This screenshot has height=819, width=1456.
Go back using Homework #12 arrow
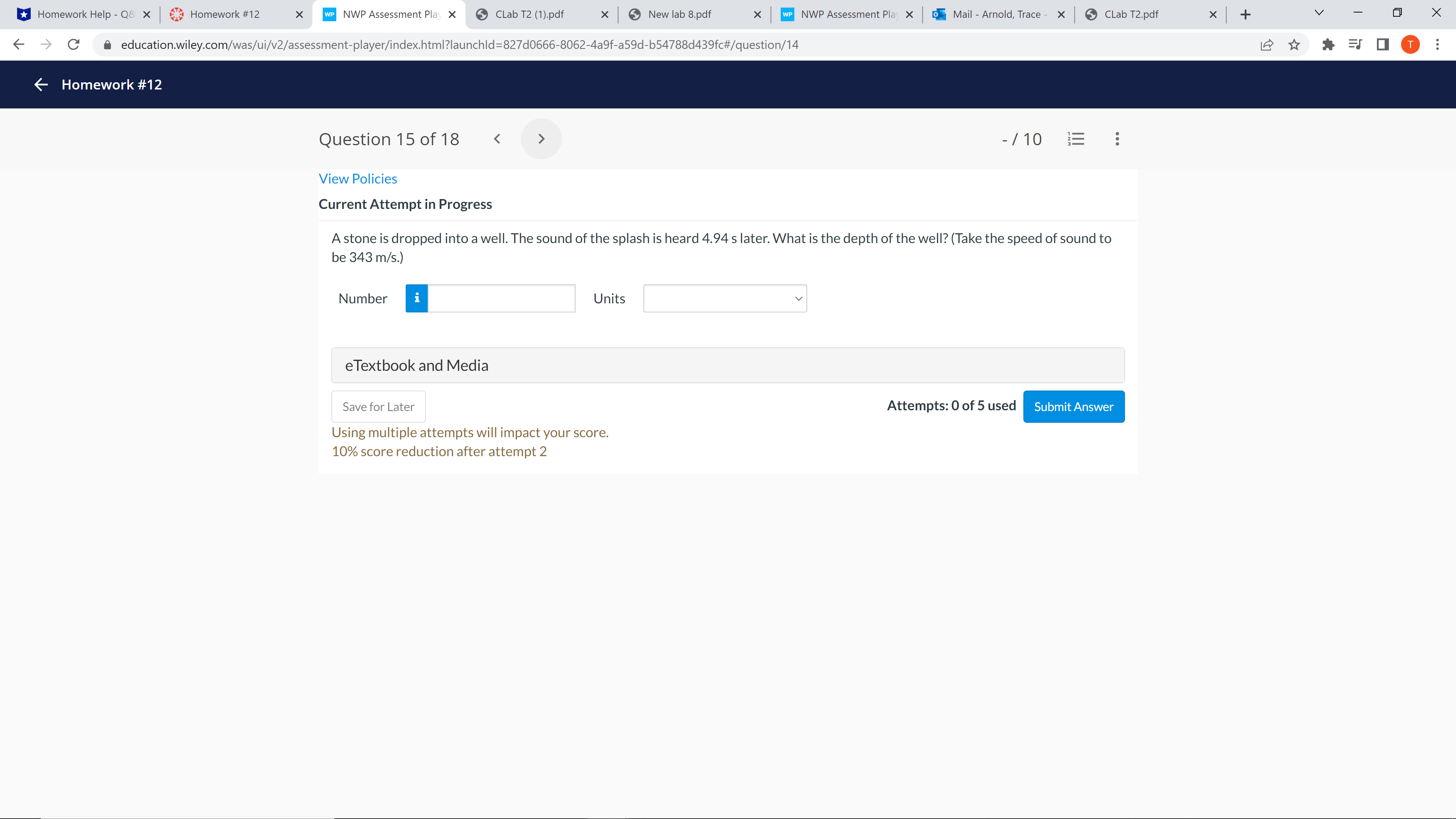pyautogui.click(x=41, y=85)
